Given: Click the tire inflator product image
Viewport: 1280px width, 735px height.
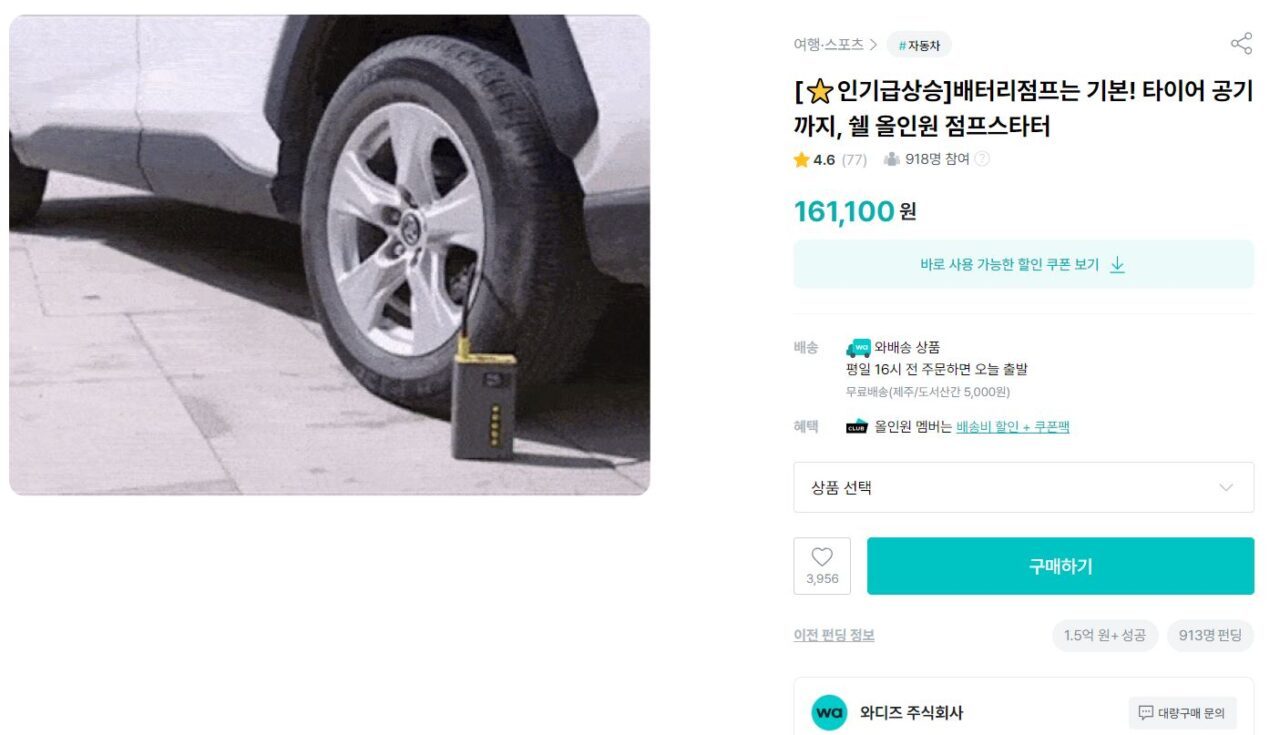Looking at the screenshot, I should [329, 255].
